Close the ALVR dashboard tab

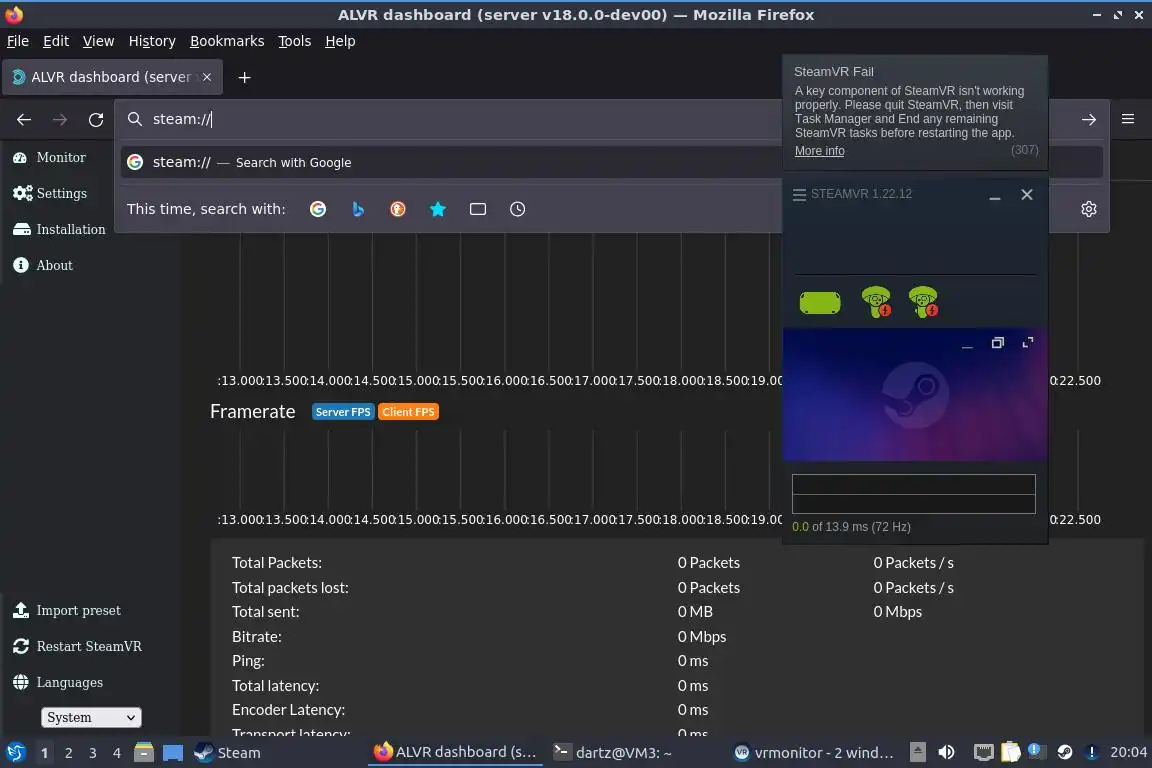click(x=207, y=77)
